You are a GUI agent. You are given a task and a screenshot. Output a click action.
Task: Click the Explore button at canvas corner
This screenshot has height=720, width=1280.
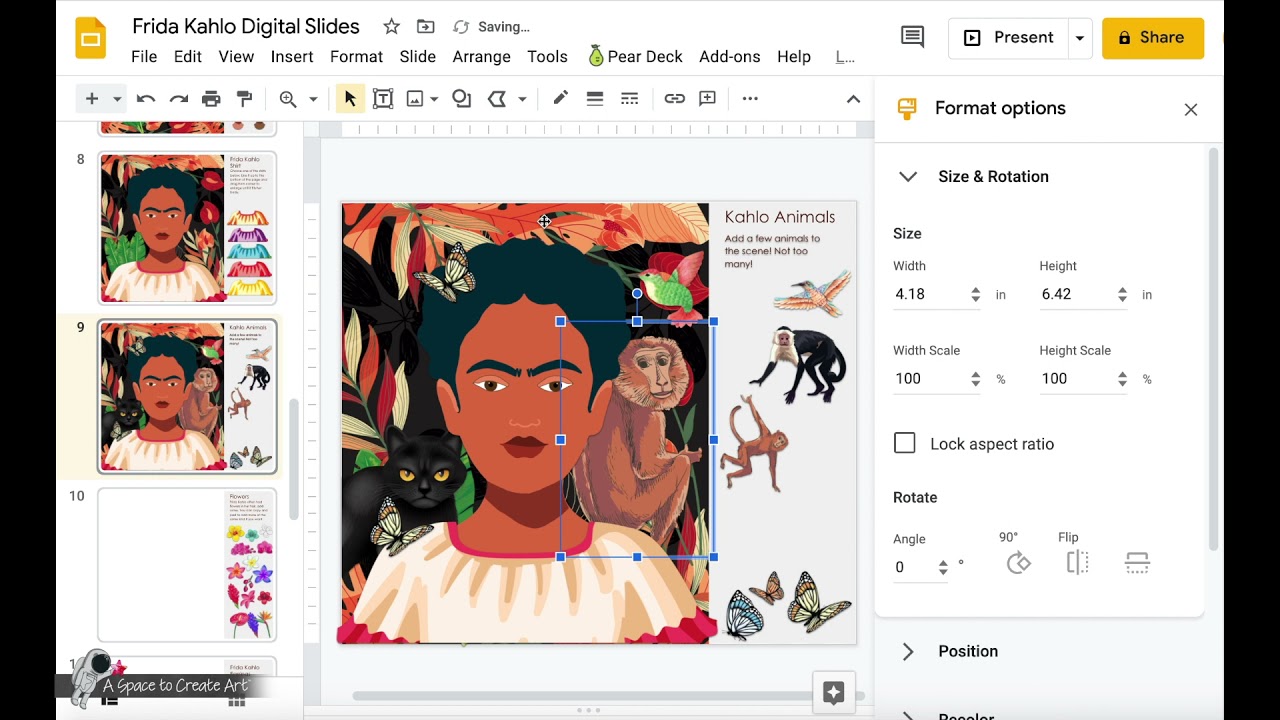[833, 692]
